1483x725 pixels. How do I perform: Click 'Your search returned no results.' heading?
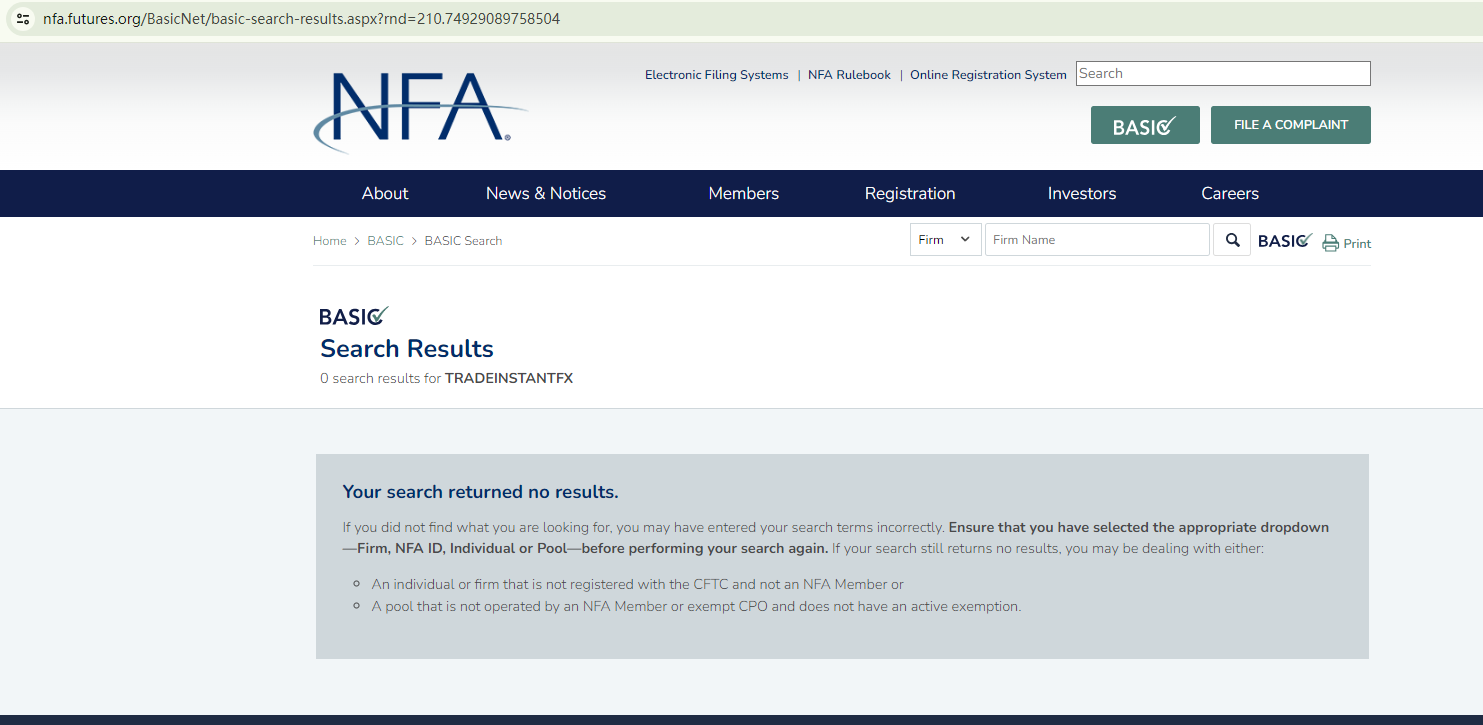[x=481, y=492]
